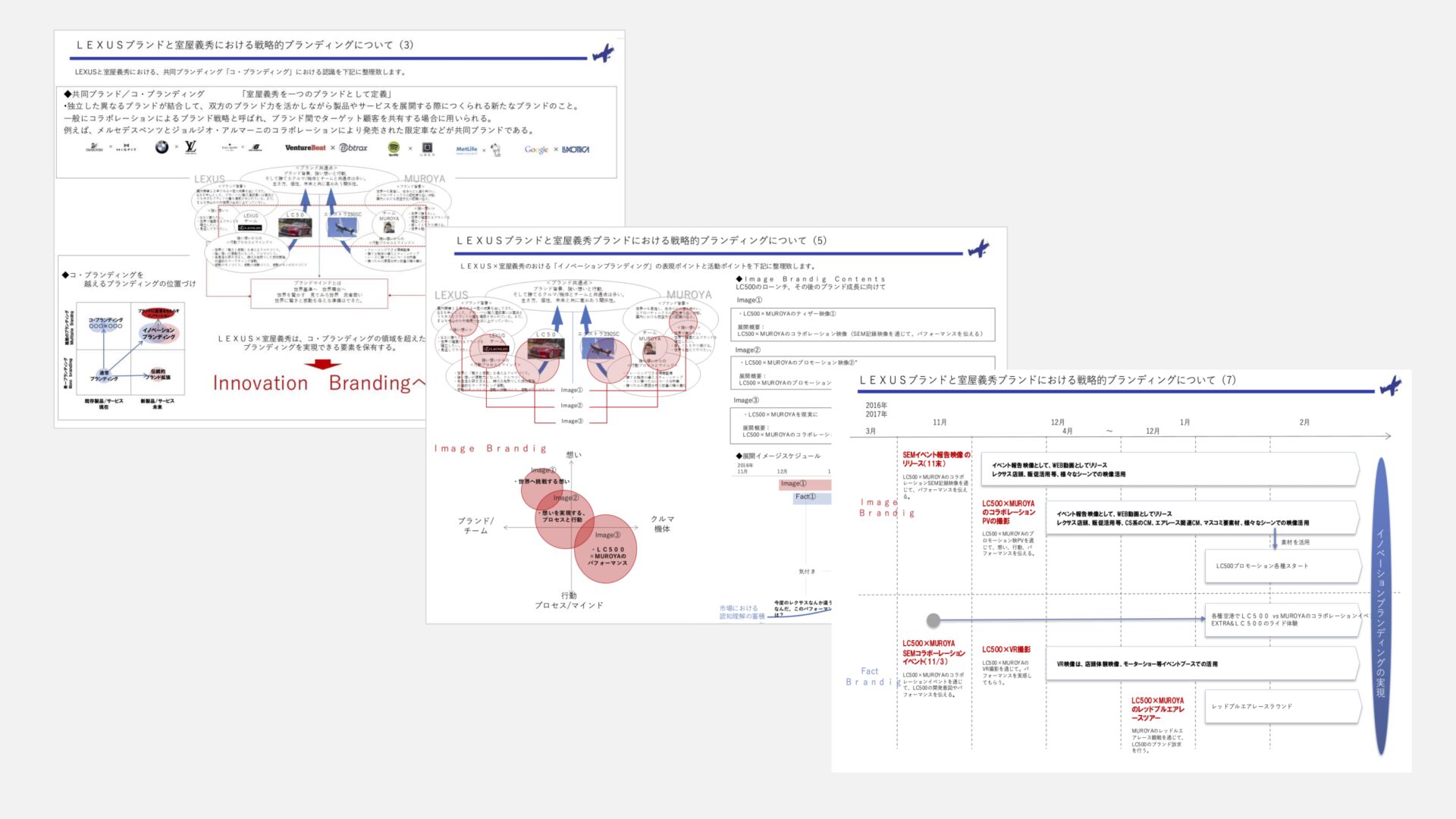Click red heading 'LC500×VR撮影'
1456x819 pixels.
pos(1006,649)
